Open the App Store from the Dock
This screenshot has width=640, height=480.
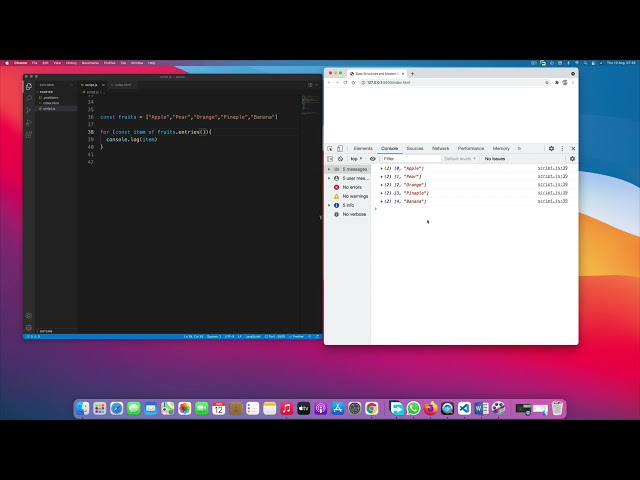coord(338,408)
